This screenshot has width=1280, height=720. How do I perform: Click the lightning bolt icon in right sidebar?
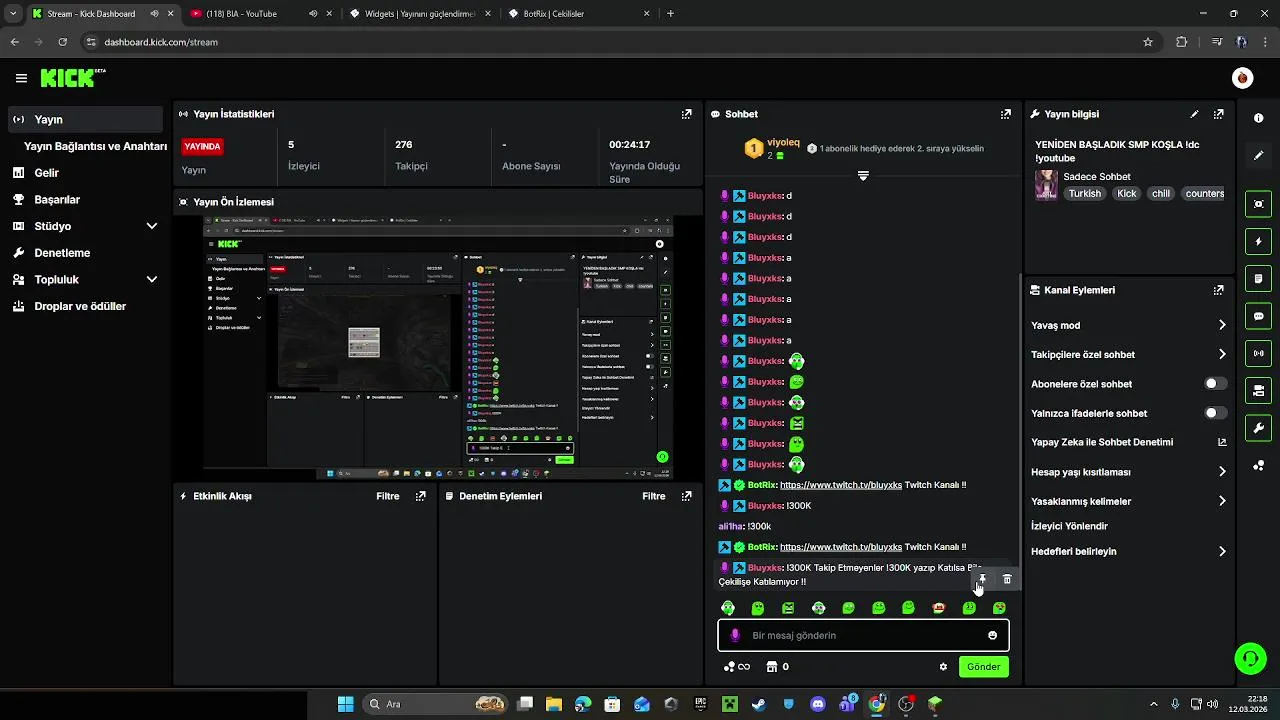click(x=1258, y=242)
